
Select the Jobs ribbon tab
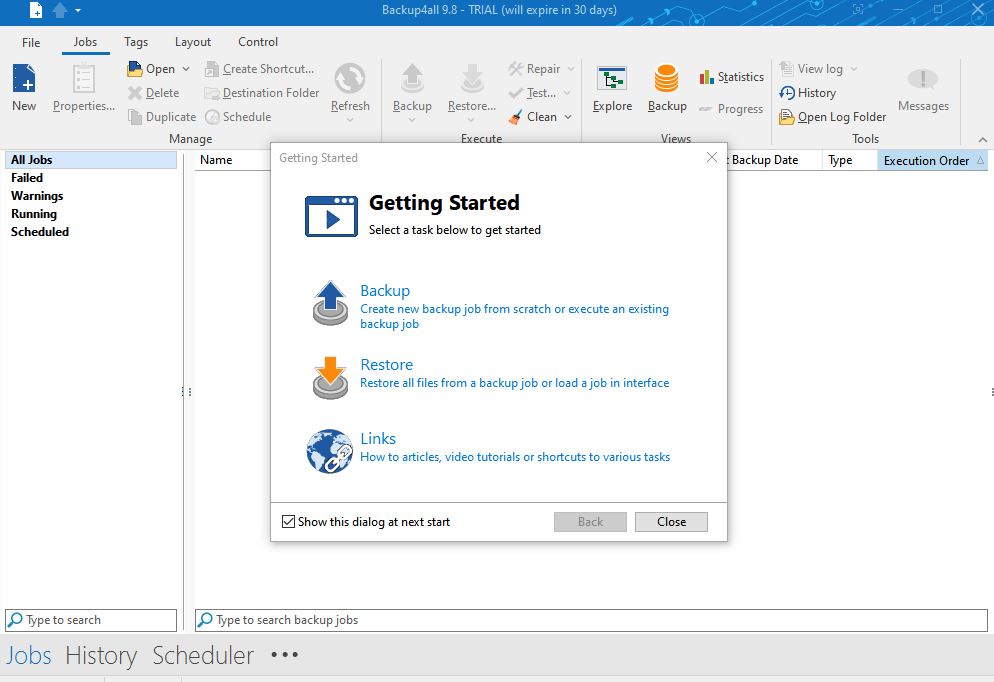pyautogui.click(x=85, y=42)
